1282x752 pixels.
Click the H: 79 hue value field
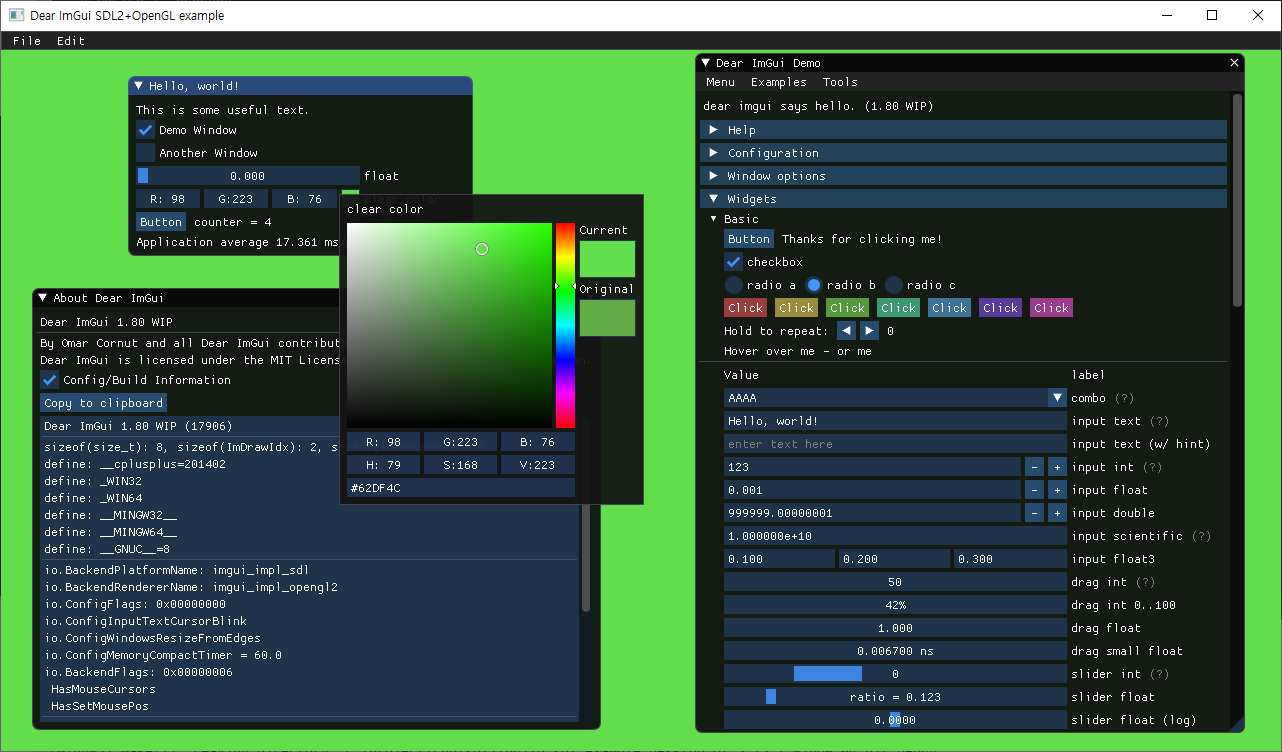[x=384, y=465]
